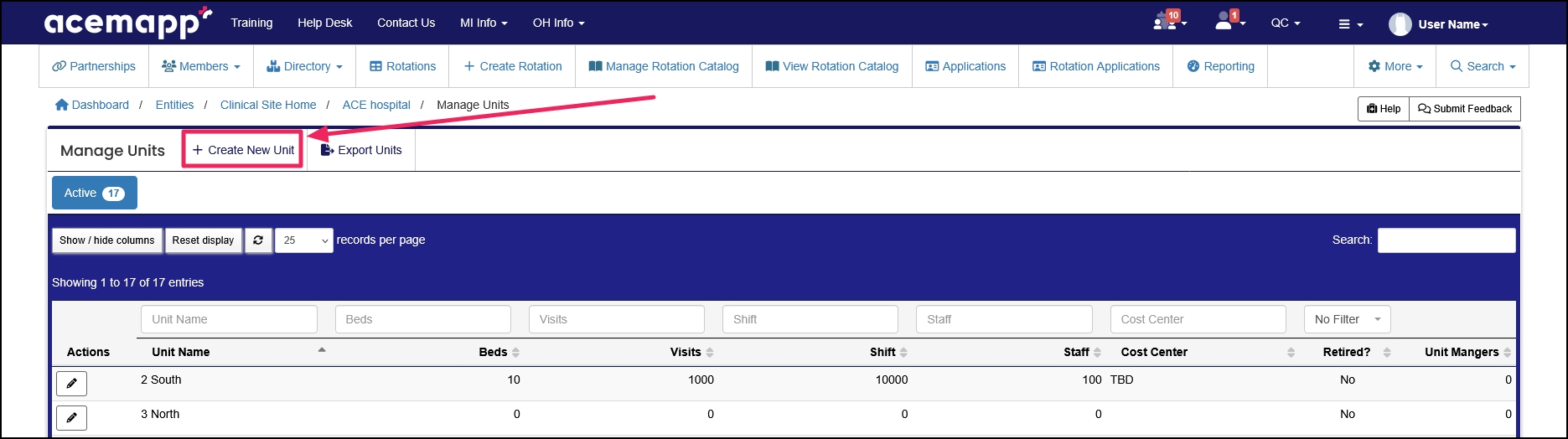Sort the Staff column
The width and height of the screenshot is (1568, 439).
pos(1097,353)
